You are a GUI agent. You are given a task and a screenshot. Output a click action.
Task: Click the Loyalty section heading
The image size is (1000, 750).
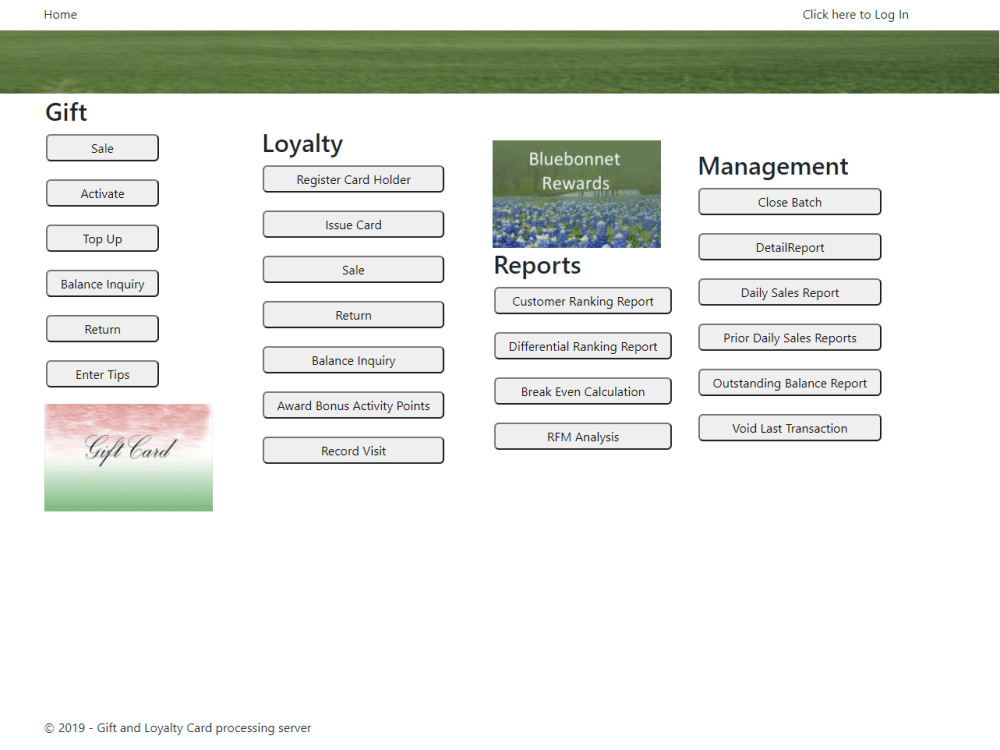pos(303,145)
